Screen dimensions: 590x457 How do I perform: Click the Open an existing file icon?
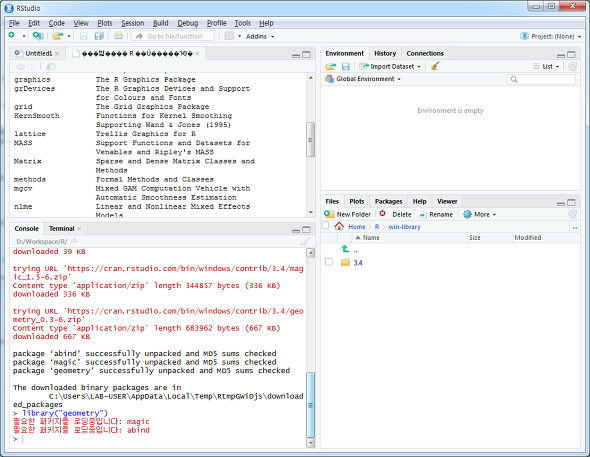click(x=57, y=36)
